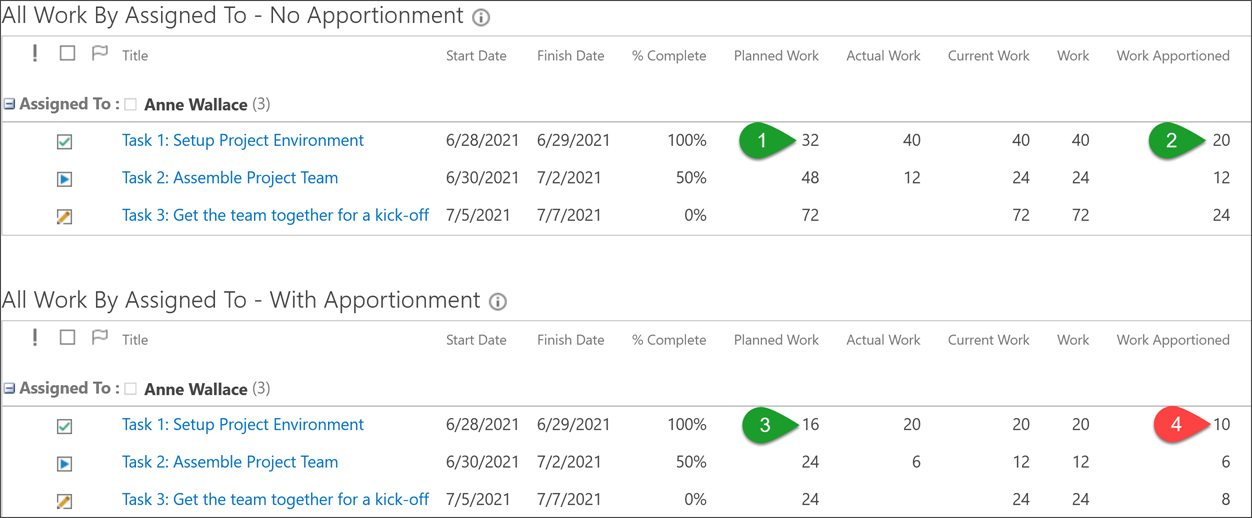Toggle select-all checkbox header in top list
Screen dimensions: 1252x518
click(x=67, y=53)
